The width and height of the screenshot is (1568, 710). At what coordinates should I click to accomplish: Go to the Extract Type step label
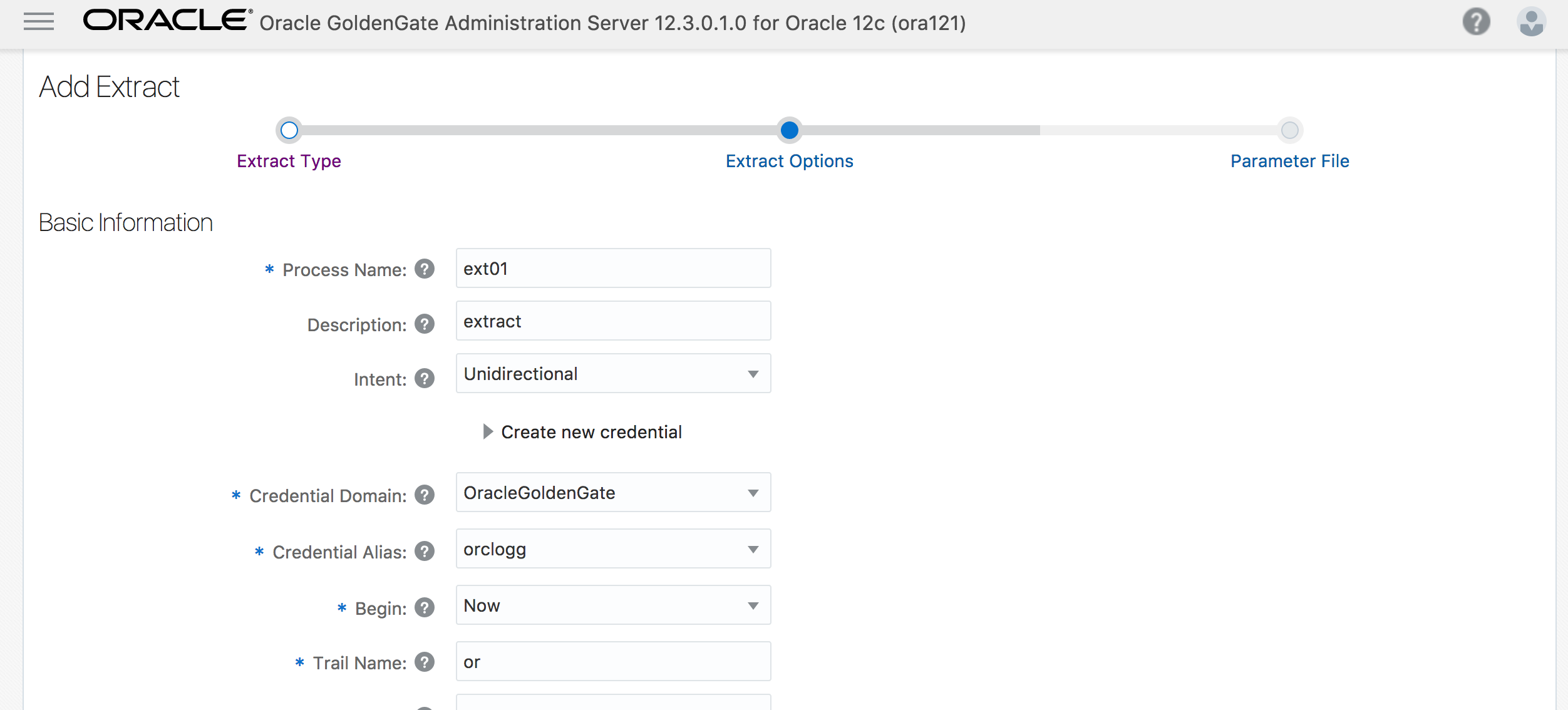(x=289, y=161)
